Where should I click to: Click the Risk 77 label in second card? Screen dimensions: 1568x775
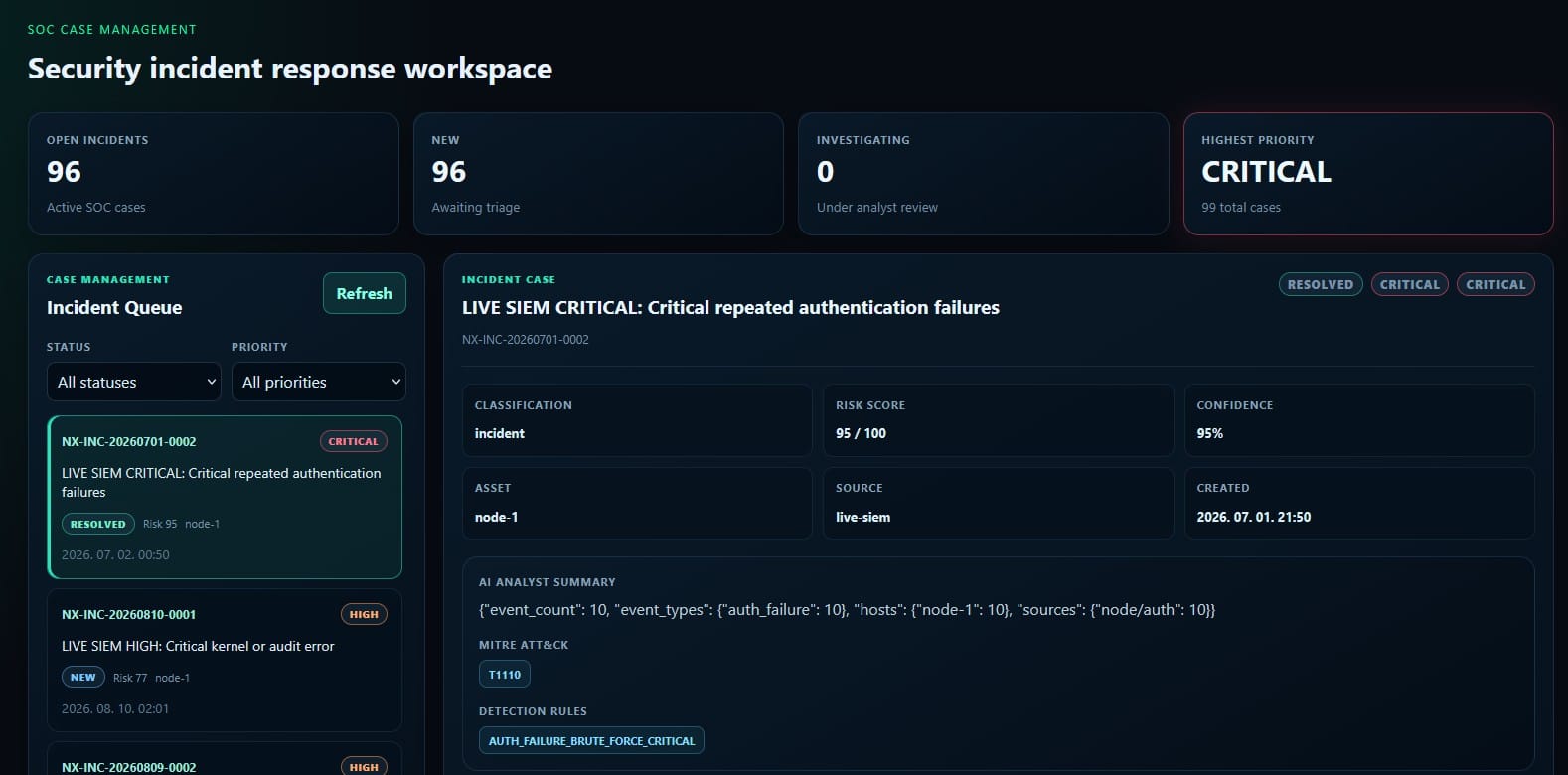[x=130, y=678]
